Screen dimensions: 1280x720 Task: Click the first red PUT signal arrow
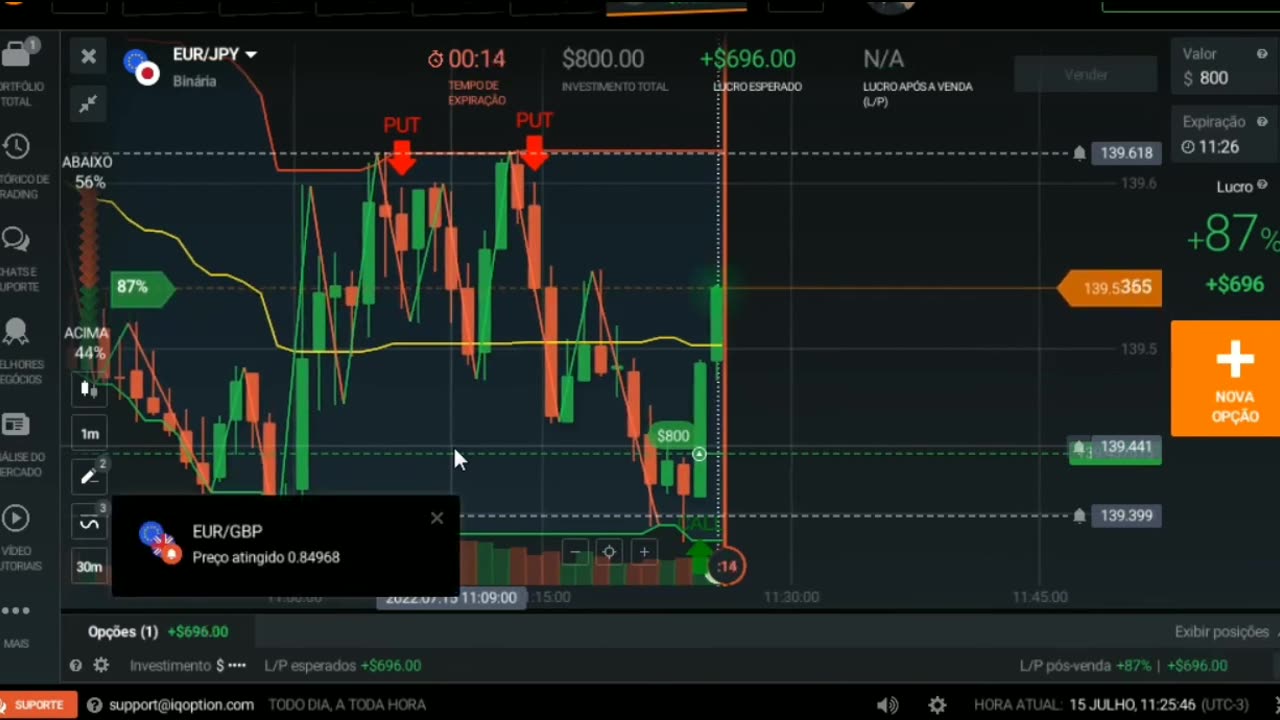click(x=401, y=157)
